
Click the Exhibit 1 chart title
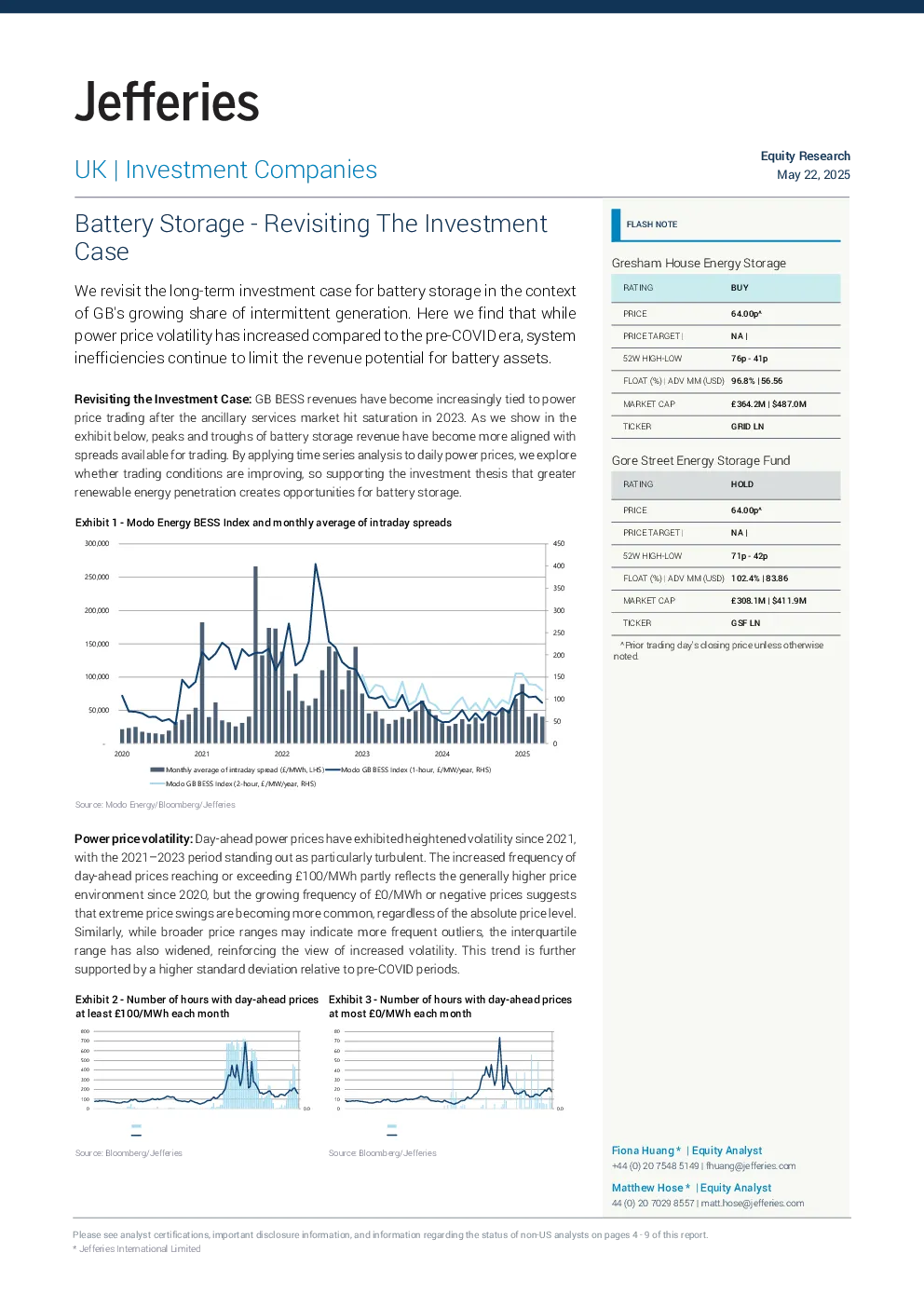(x=264, y=523)
